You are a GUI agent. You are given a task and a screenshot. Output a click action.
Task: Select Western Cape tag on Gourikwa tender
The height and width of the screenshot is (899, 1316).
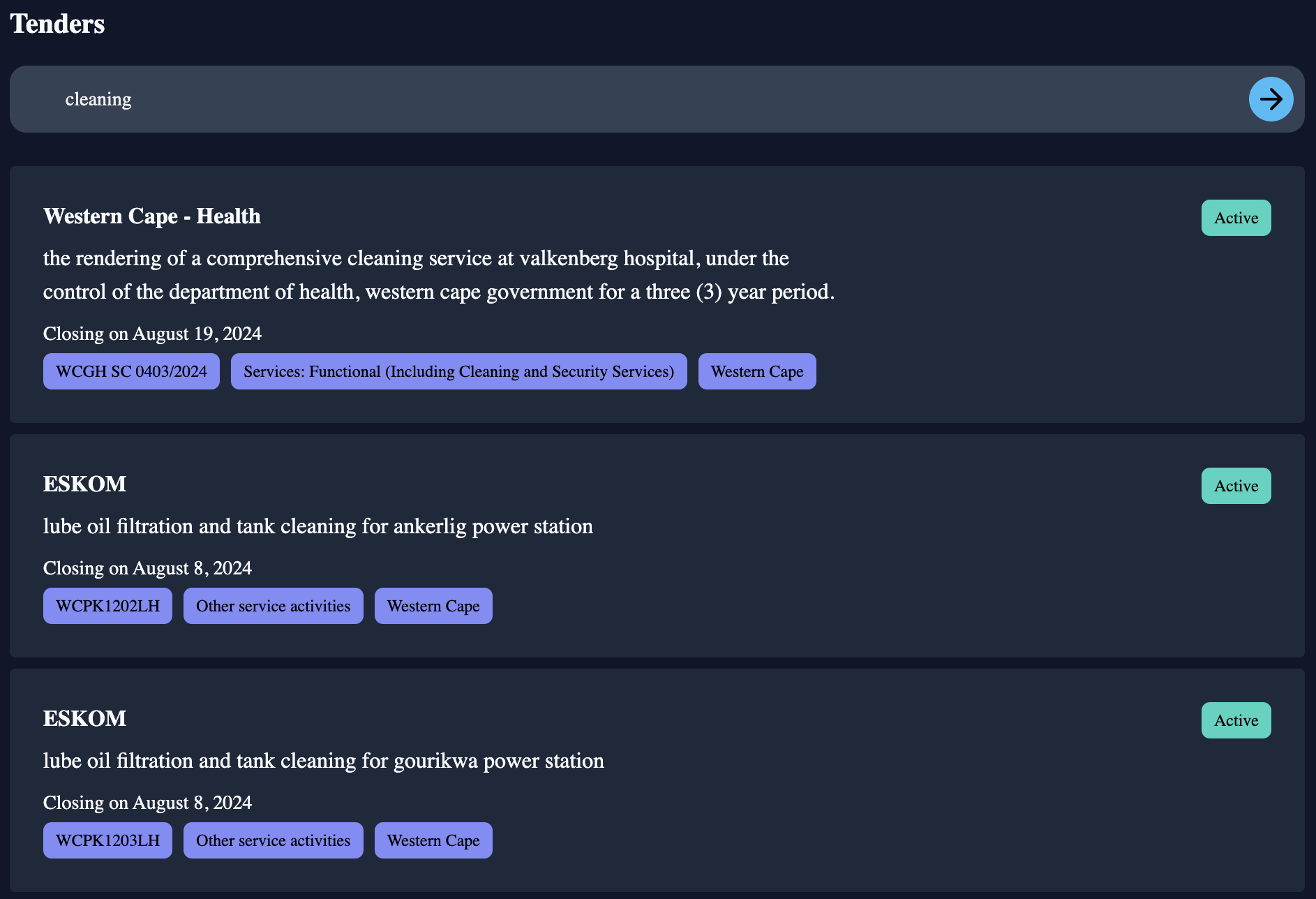pos(433,840)
